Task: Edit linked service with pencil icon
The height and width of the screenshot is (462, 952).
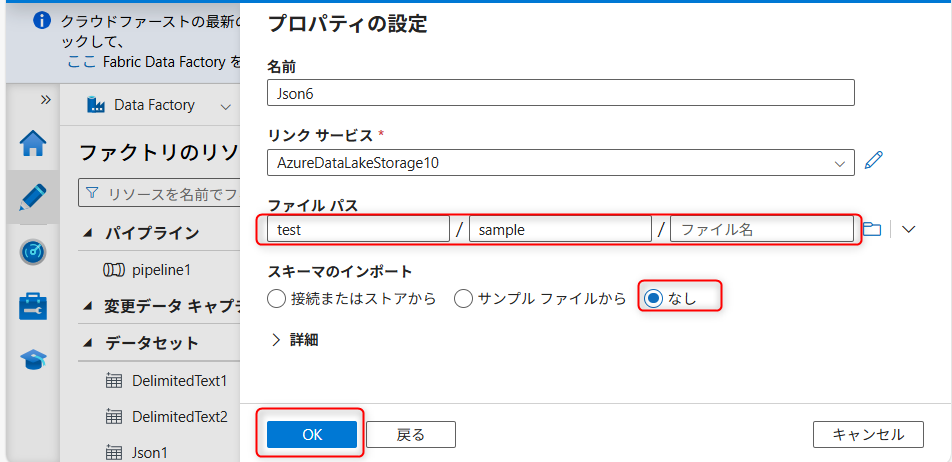Action: click(x=873, y=160)
